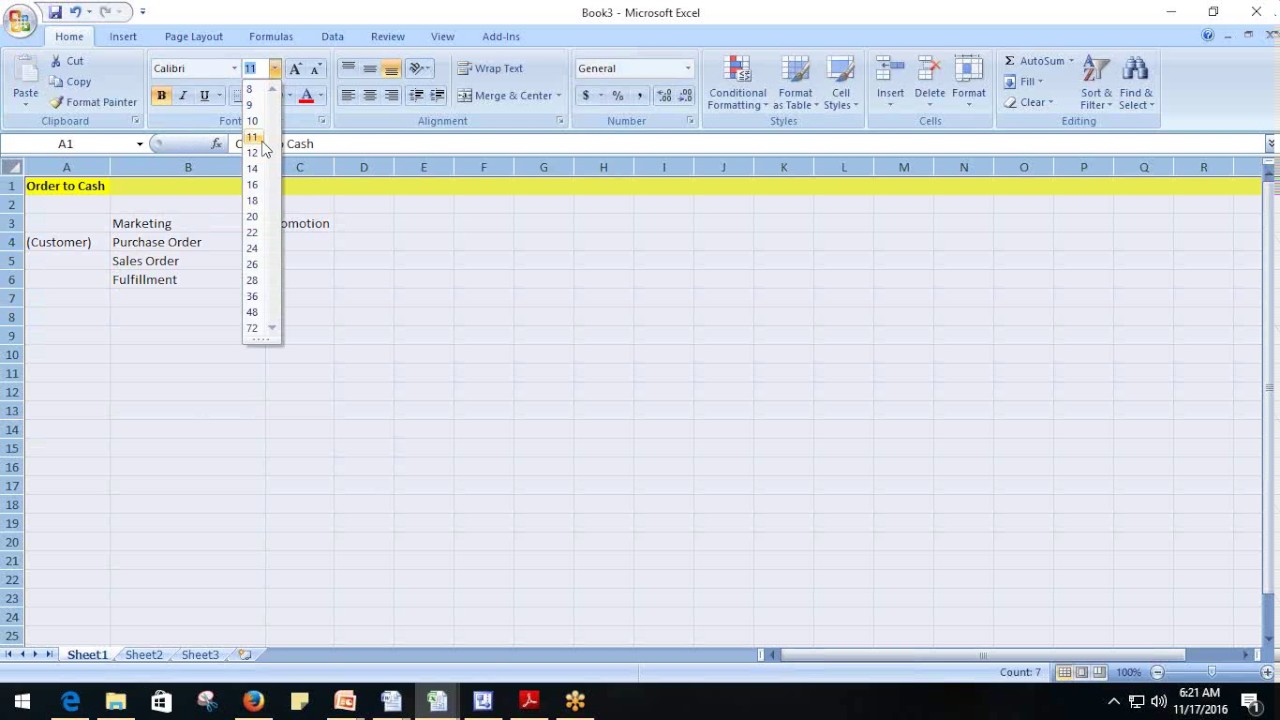Screen dimensions: 1280x720
Task: Switch to the Page Layout tab
Action: [193, 37]
